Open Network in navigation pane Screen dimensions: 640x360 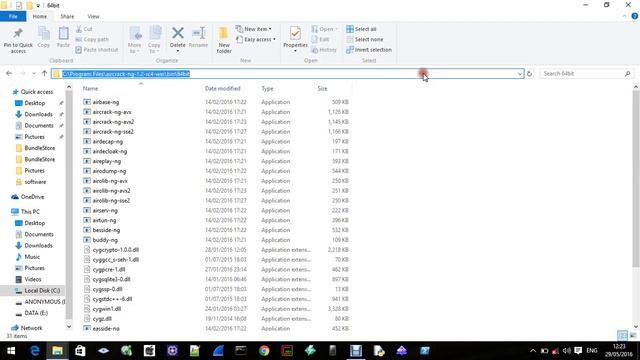pos(27,328)
